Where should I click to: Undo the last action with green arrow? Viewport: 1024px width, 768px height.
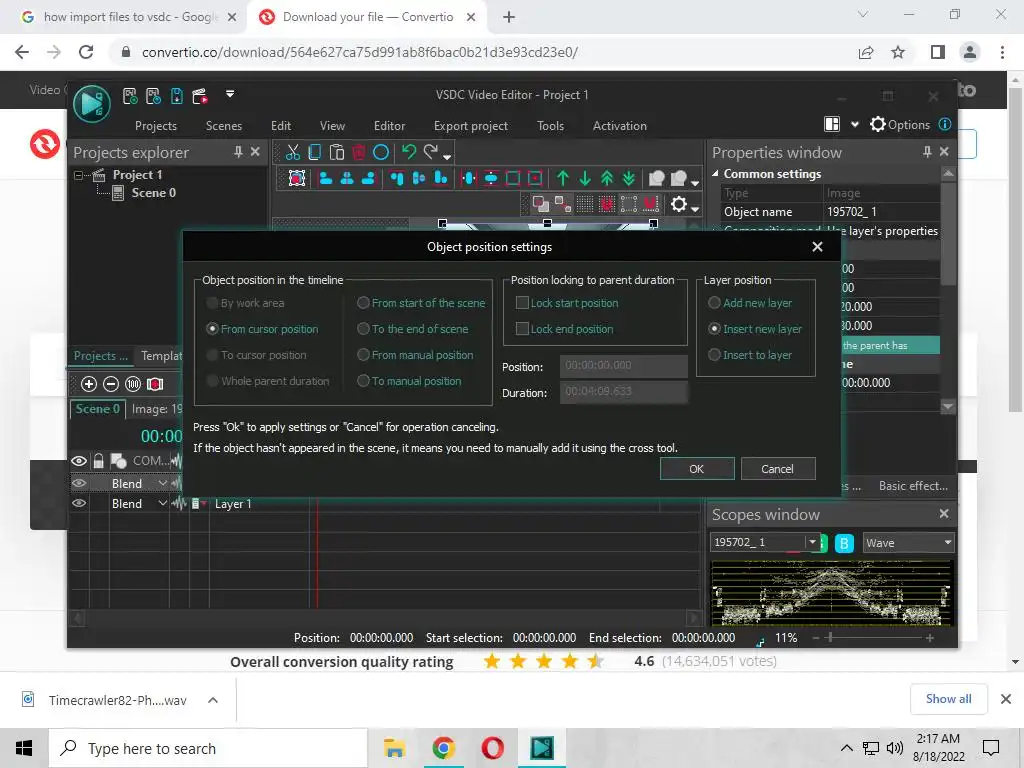(x=409, y=152)
